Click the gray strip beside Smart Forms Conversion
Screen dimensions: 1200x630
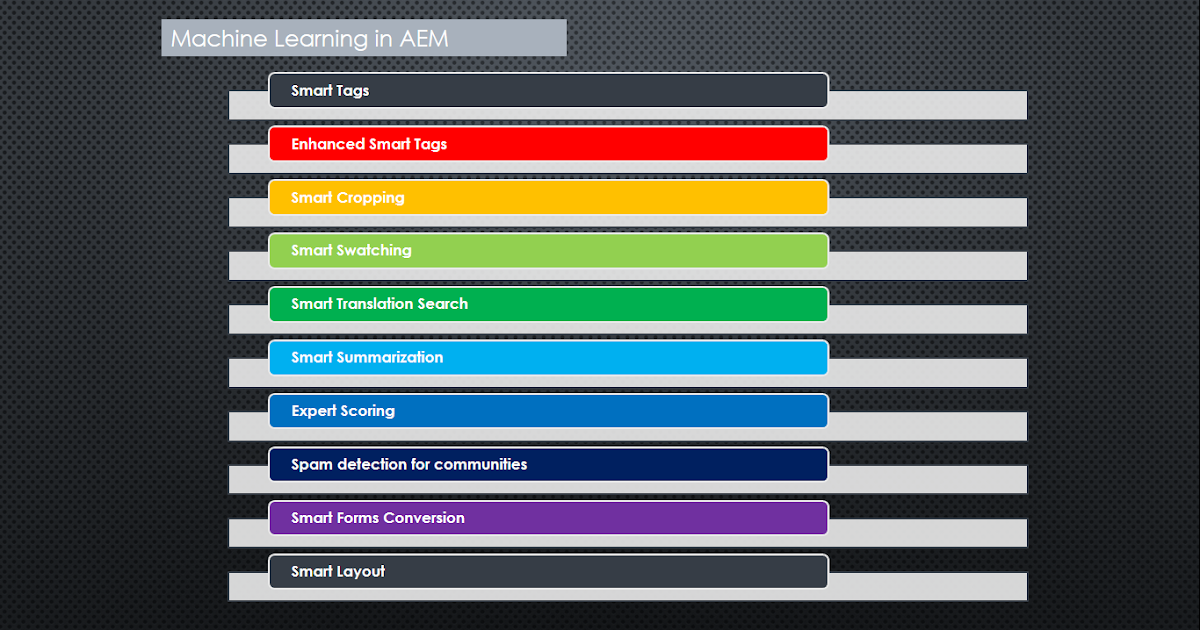(930, 532)
